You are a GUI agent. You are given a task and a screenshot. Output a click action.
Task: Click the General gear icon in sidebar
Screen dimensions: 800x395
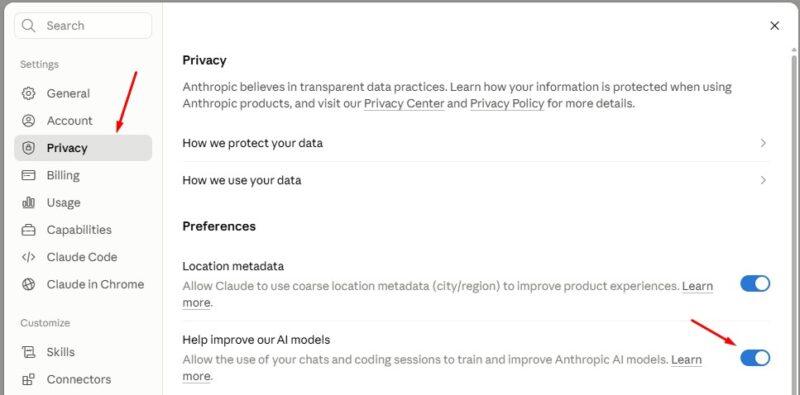pyautogui.click(x=29, y=93)
